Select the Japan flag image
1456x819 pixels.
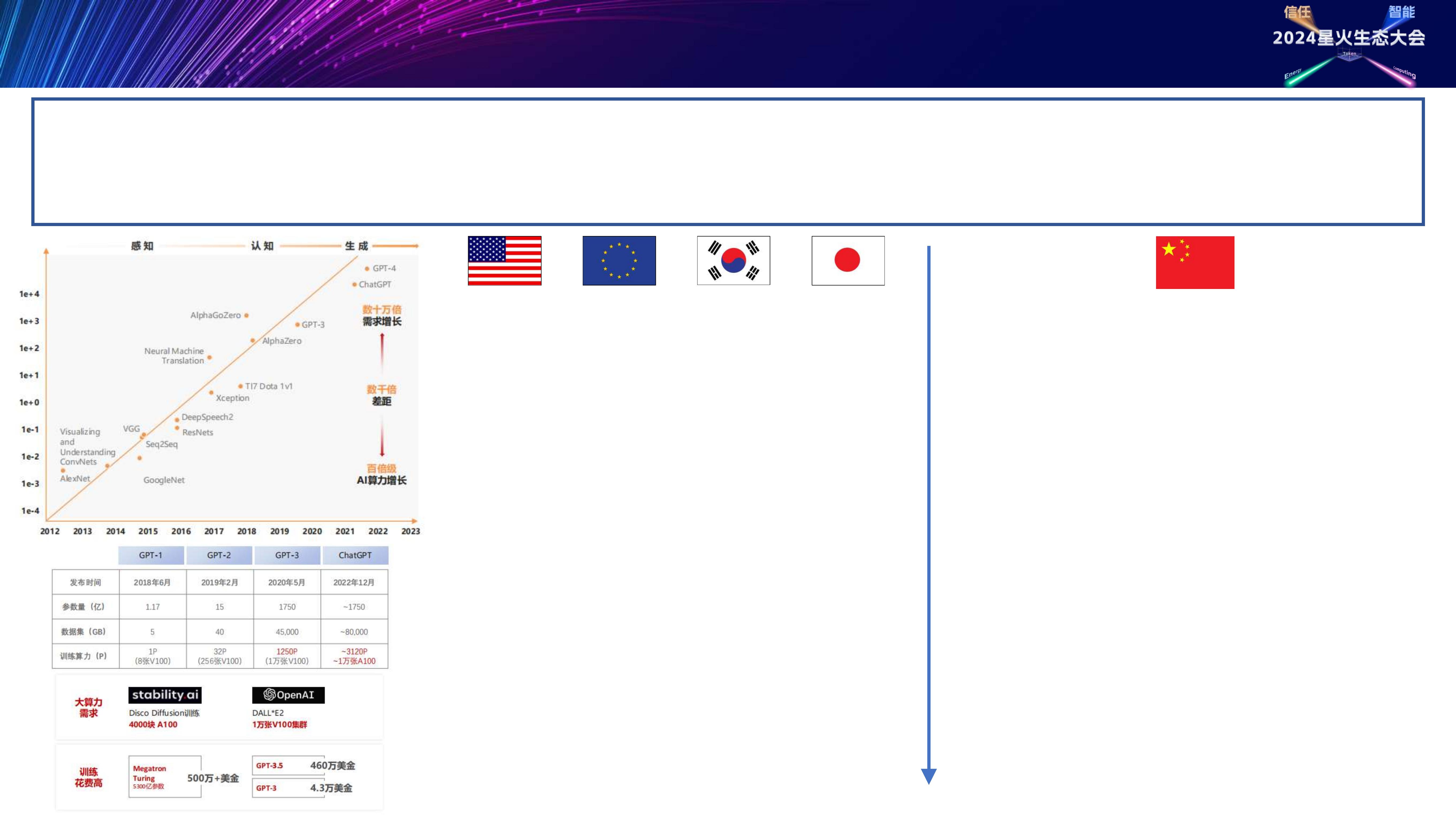(x=848, y=261)
